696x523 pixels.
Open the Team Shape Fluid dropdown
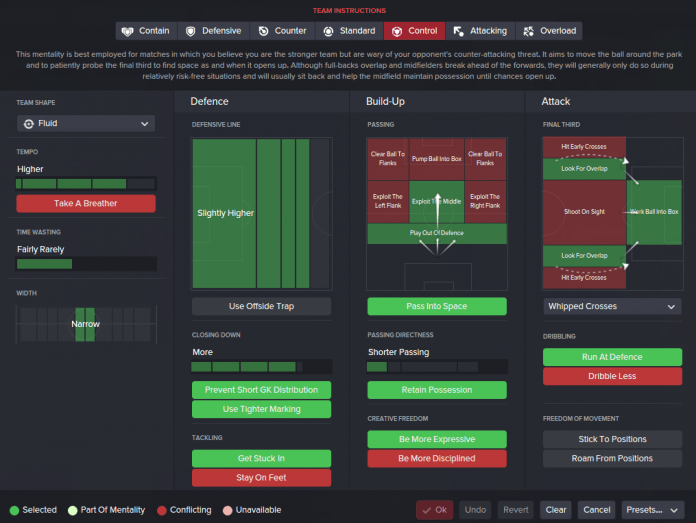[86, 123]
